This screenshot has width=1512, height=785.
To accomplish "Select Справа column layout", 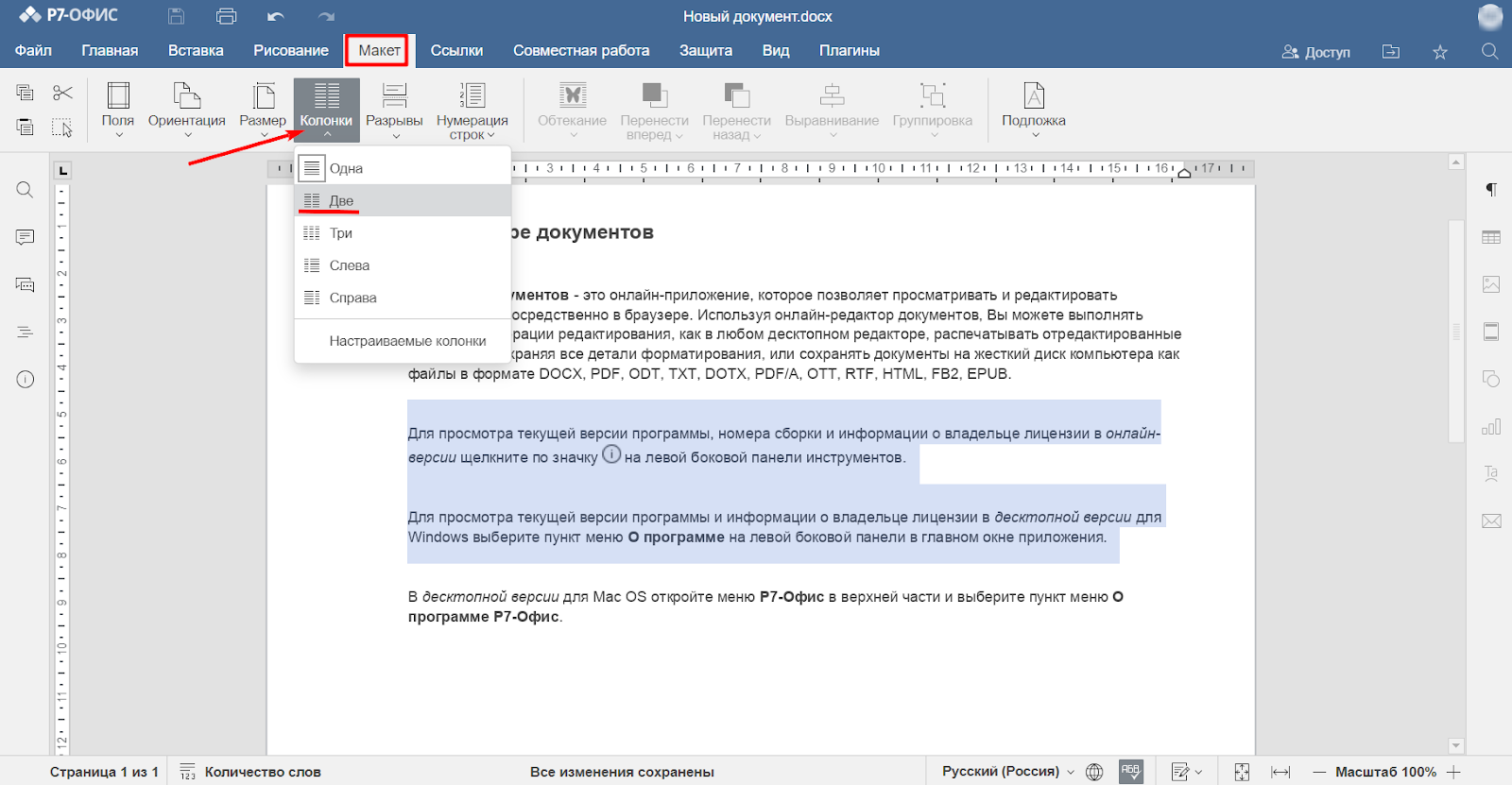I will [x=403, y=298].
